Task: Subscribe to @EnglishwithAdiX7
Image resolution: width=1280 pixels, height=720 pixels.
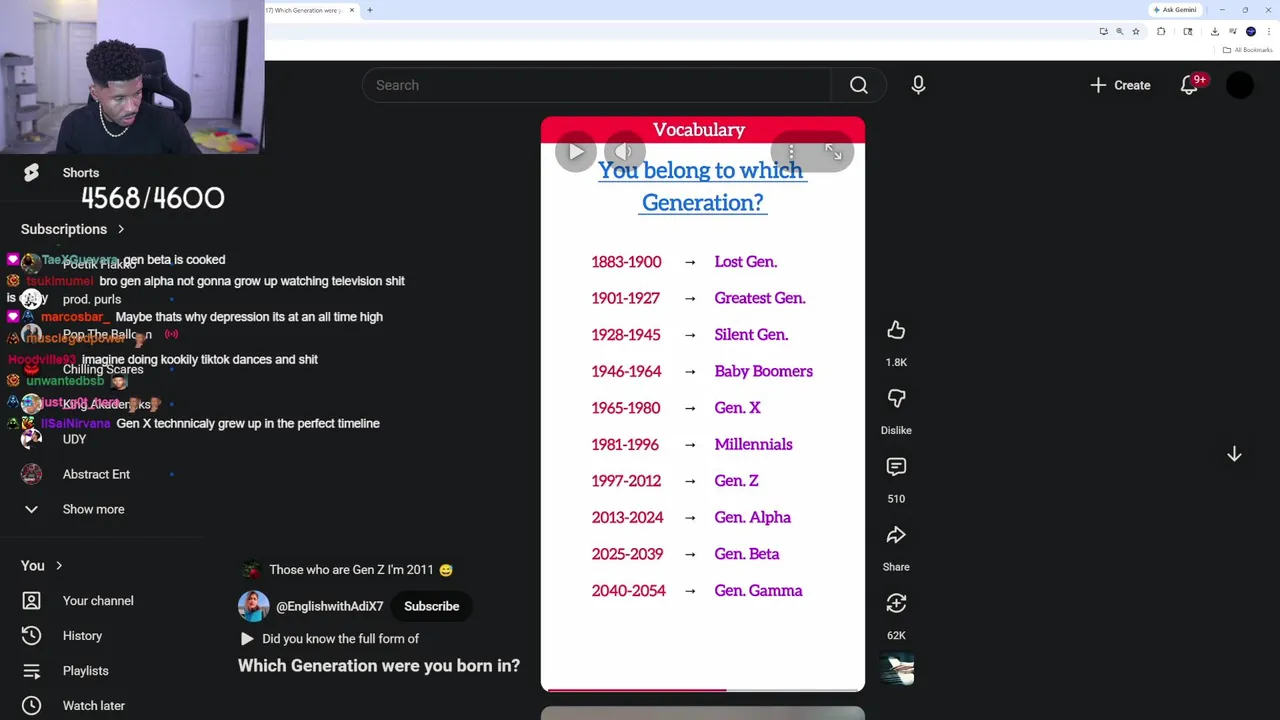Action: (x=431, y=606)
